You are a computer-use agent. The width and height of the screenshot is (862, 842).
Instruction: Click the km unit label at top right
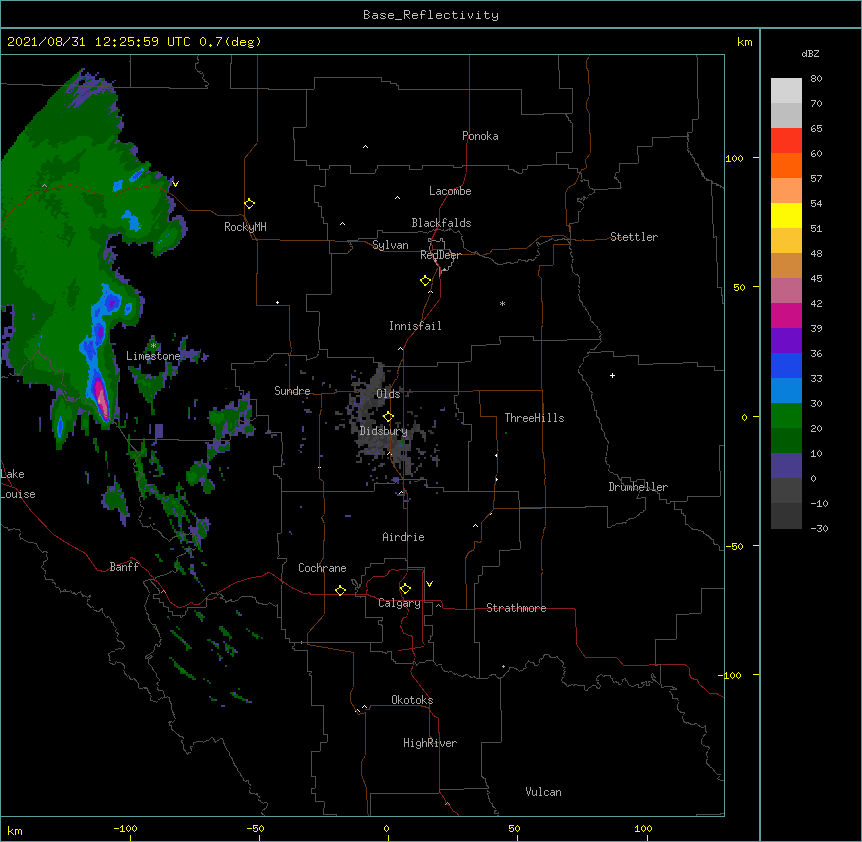(x=744, y=42)
